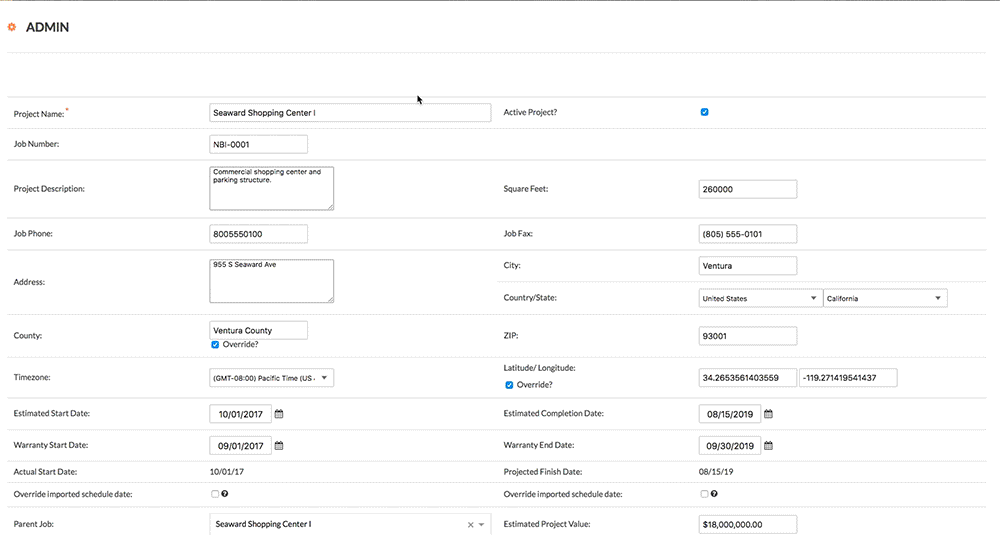Click the Project Description text area
This screenshot has width=1000, height=535.
coord(271,188)
